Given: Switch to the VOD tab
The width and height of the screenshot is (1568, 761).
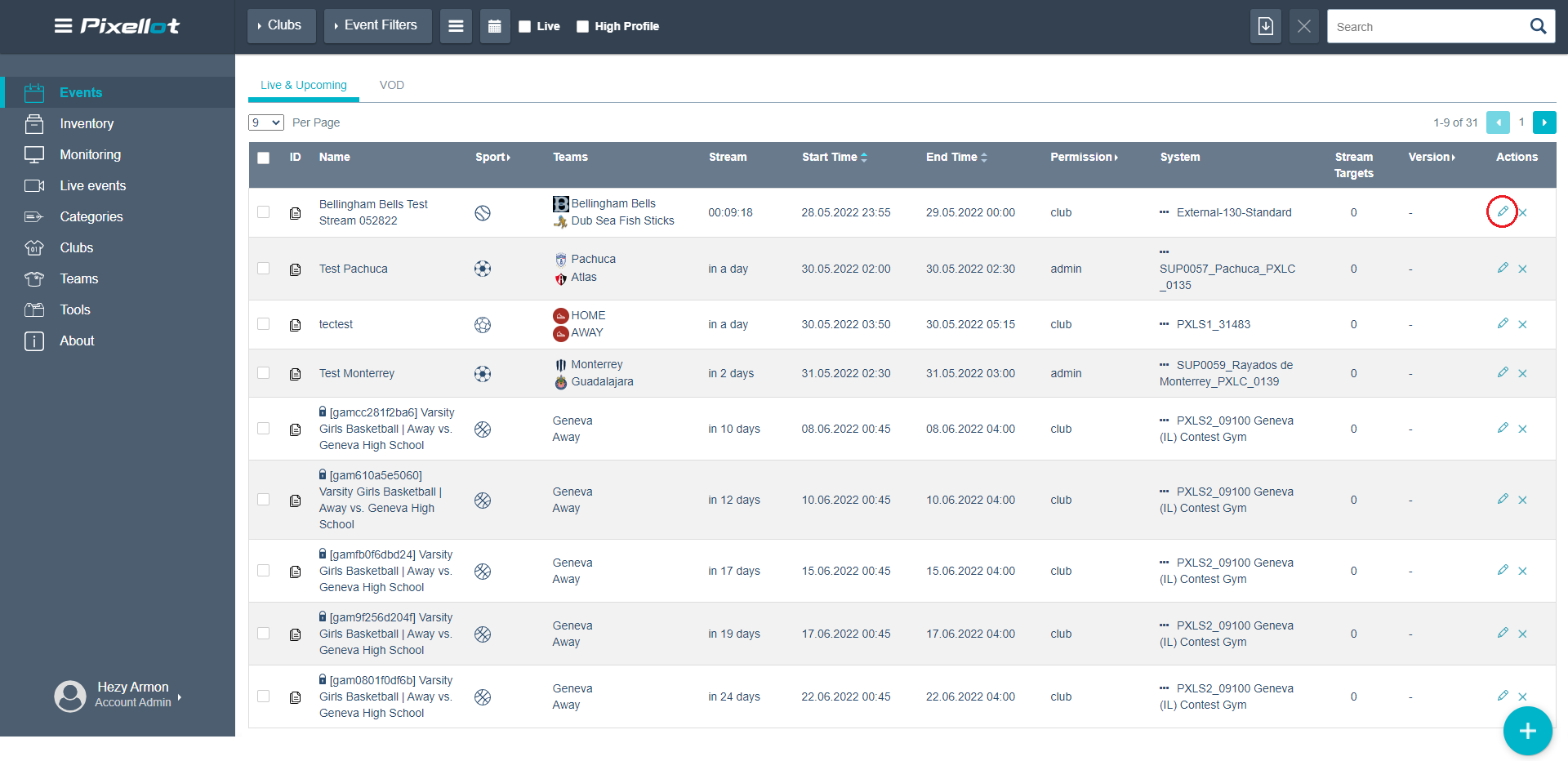Looking at the screenshot, I should [x=391, y=85].
